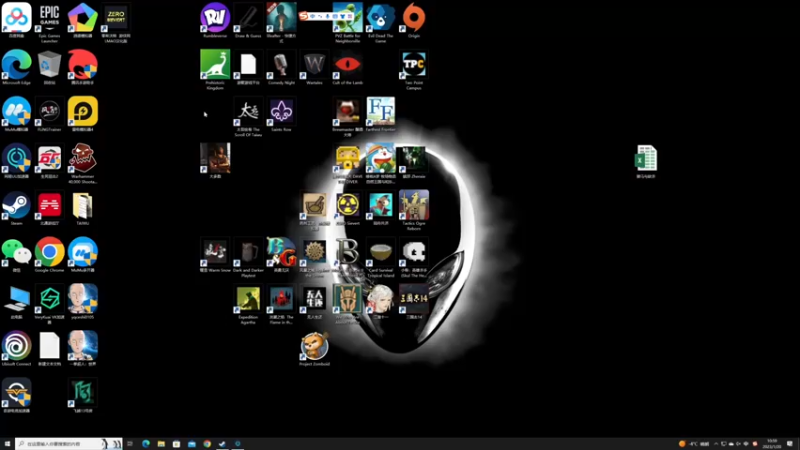
Task: Select the One Punch Man World icon
Action: click(x=83, y=346)
